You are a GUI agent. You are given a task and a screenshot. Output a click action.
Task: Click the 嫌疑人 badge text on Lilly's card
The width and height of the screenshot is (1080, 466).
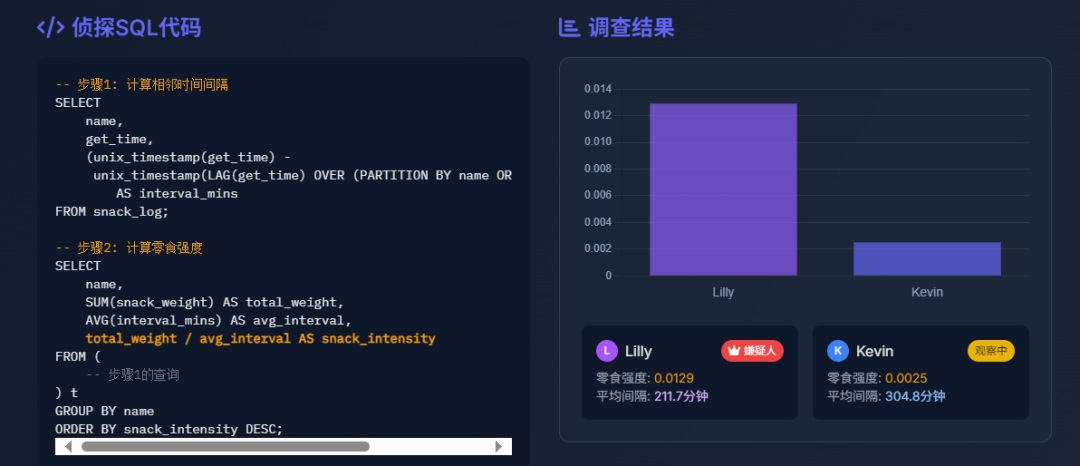pyautogui.click(x=760, y=351)
